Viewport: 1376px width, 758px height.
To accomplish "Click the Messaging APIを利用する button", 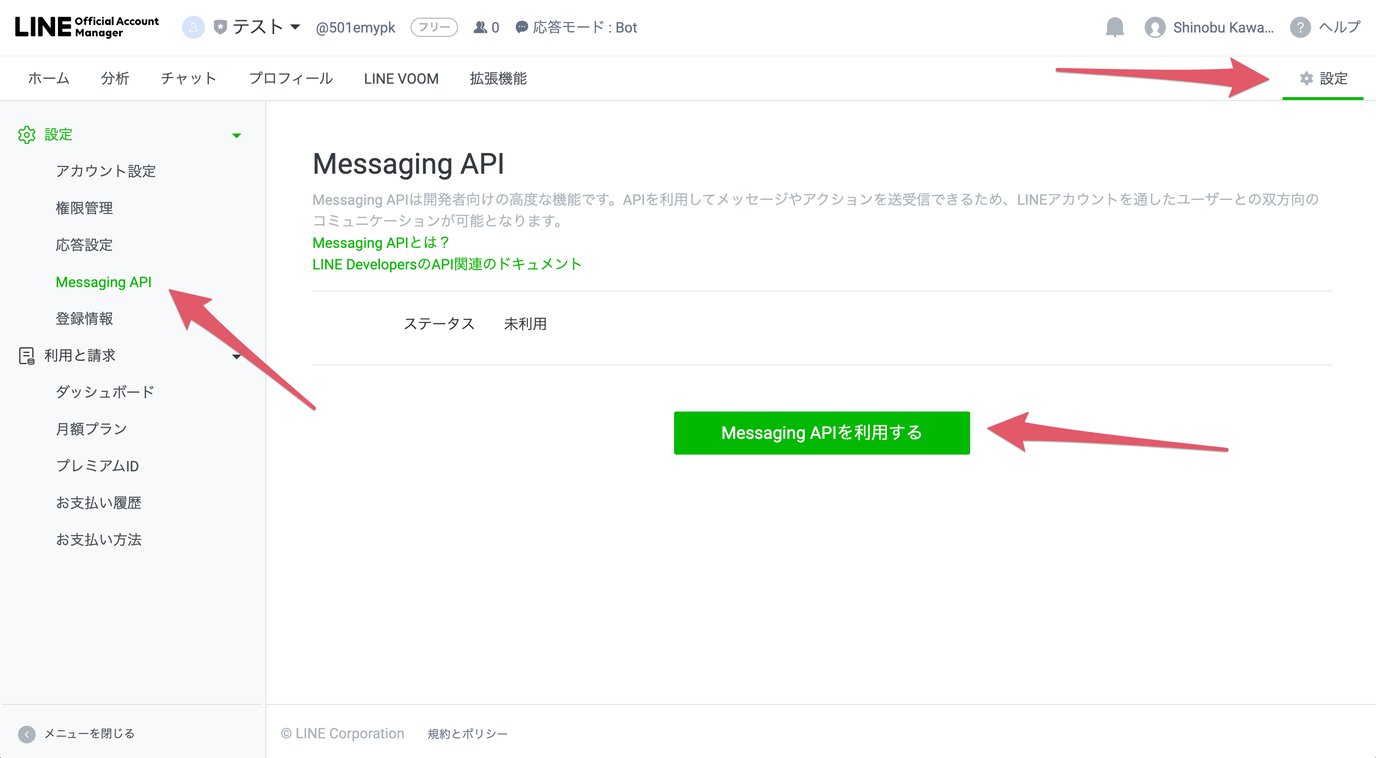I will (x=821, y=433).
